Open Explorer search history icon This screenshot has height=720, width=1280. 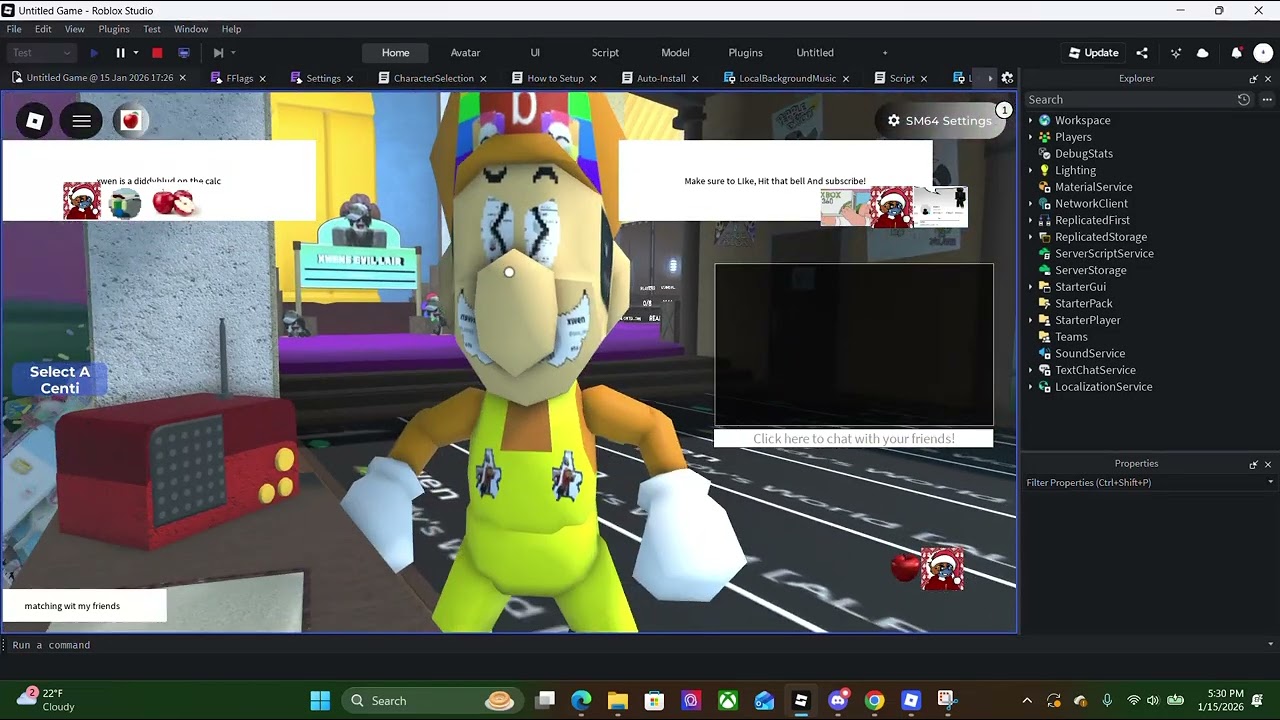point(1243,99)
